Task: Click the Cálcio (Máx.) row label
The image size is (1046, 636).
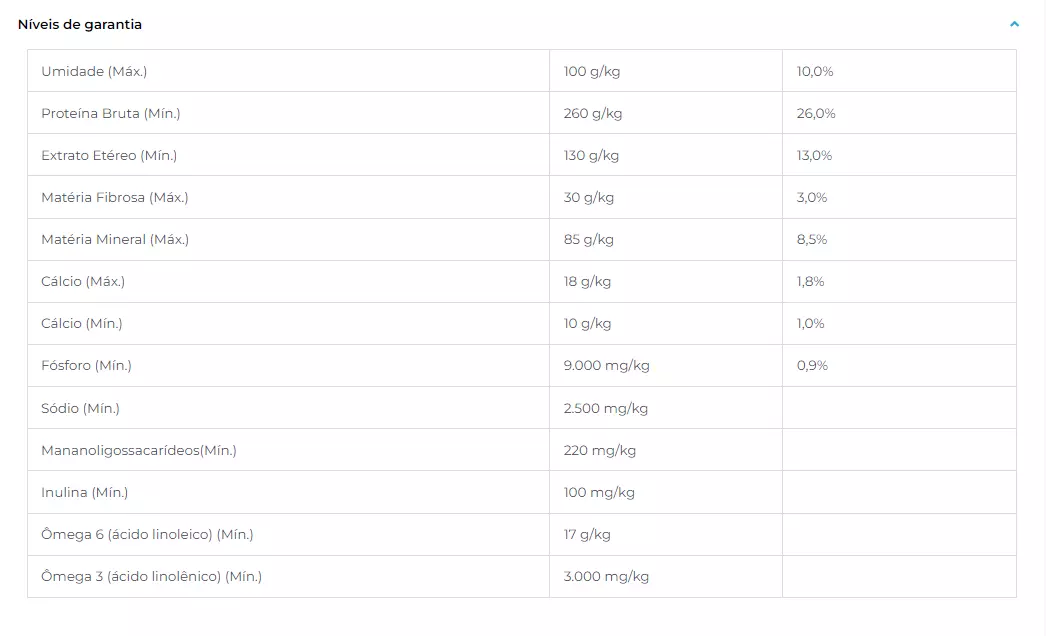Action: (x=83, y=282)
